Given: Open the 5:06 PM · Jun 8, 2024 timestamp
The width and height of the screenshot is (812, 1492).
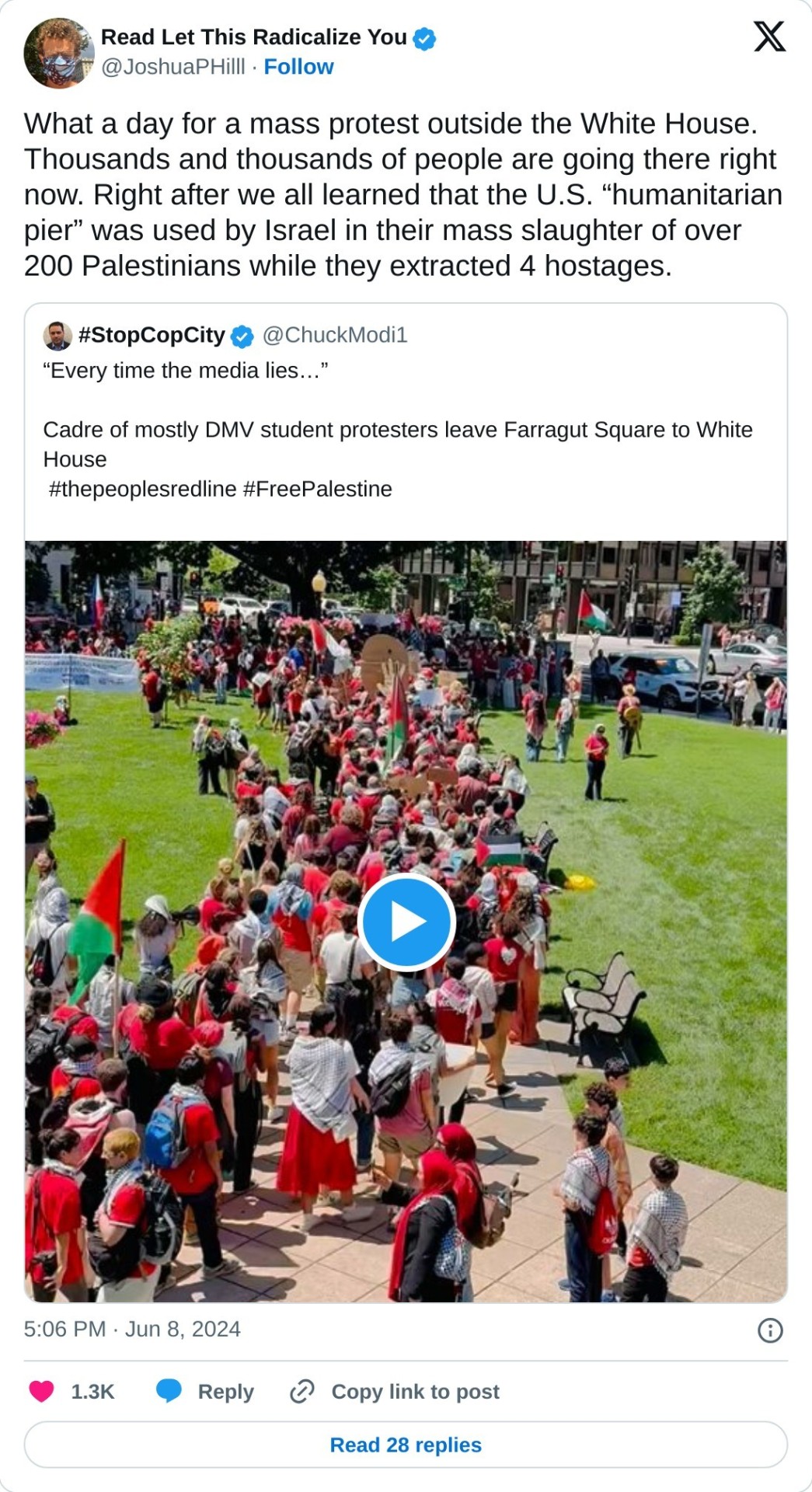Looking at the screenshot, I should 132,1330.
